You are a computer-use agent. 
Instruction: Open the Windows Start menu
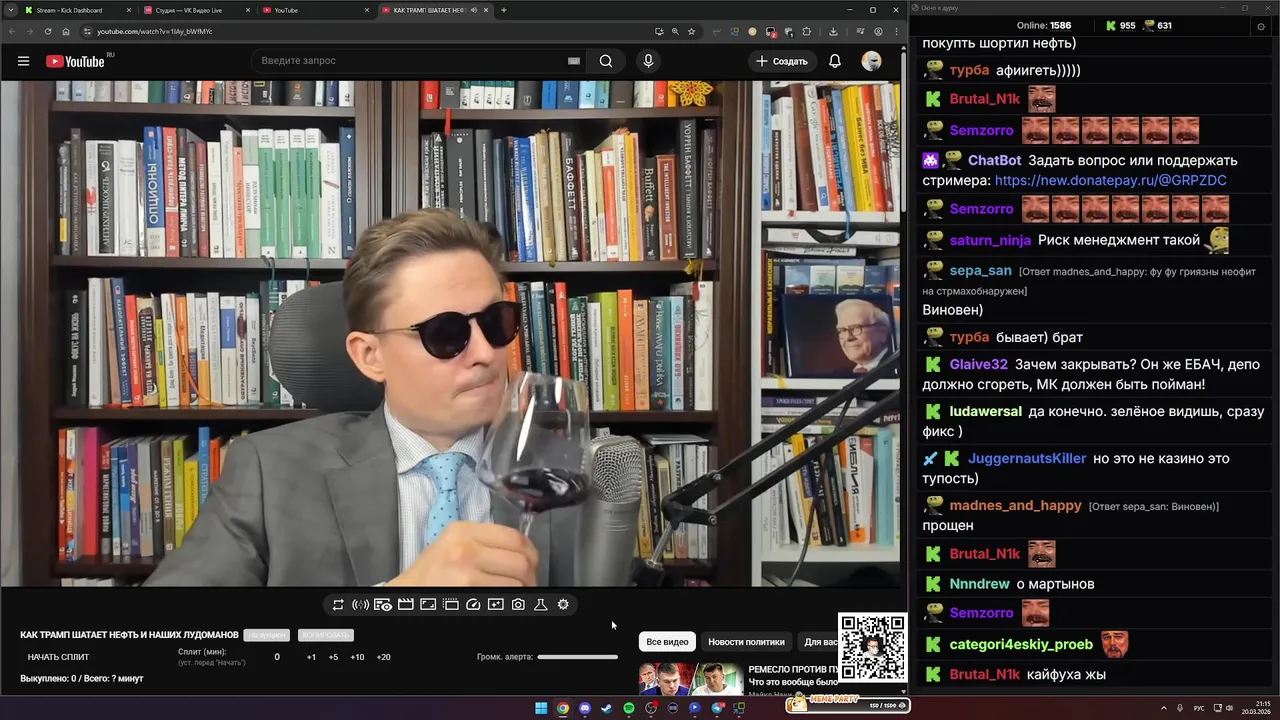(541, 708)
